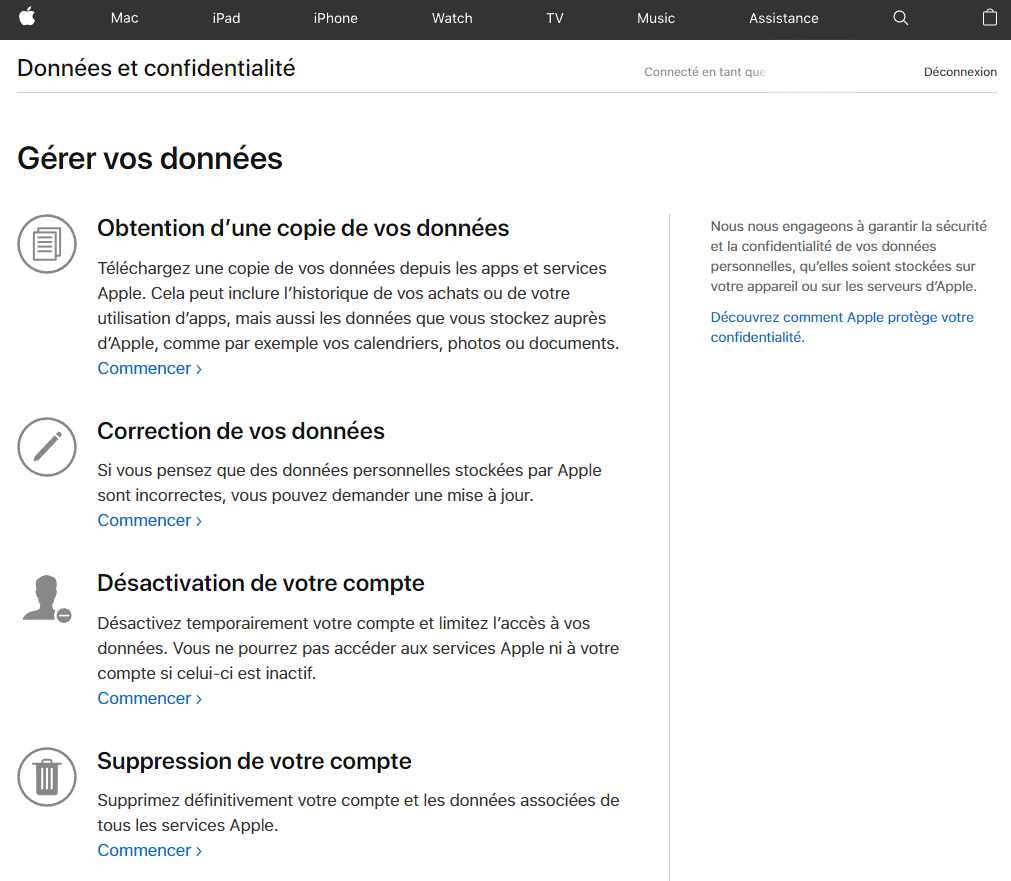Click the Connecté en tant que text

pyautogui.click(x=705, y=72)
